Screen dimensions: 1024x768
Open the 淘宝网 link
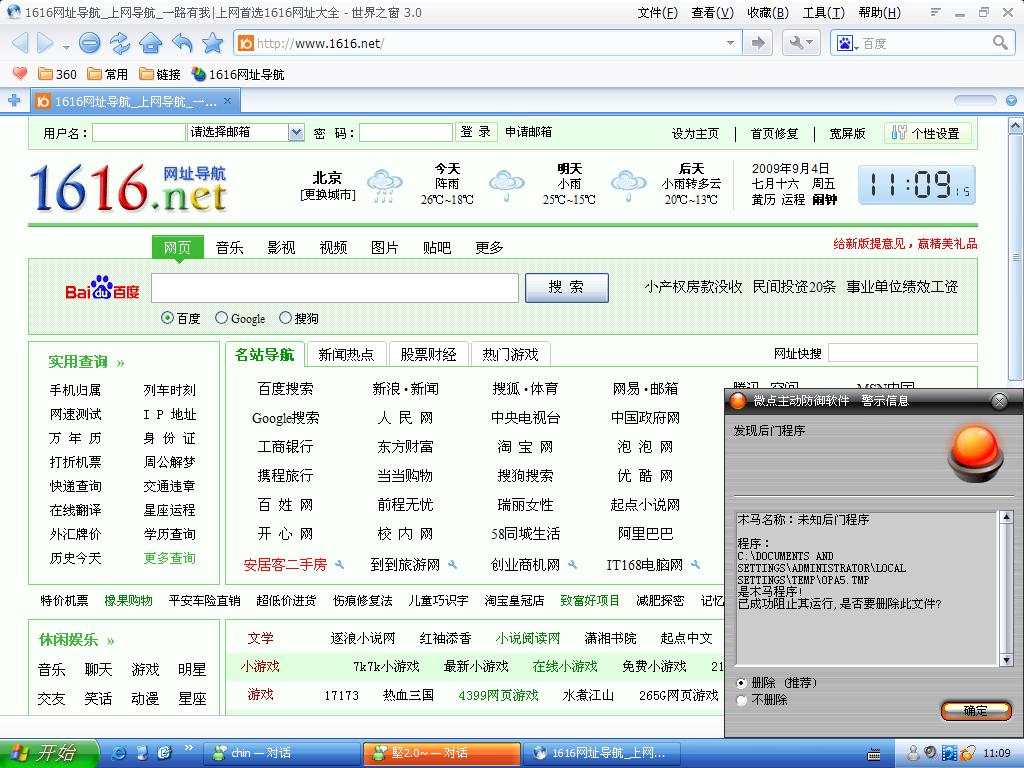click(525, 447)
